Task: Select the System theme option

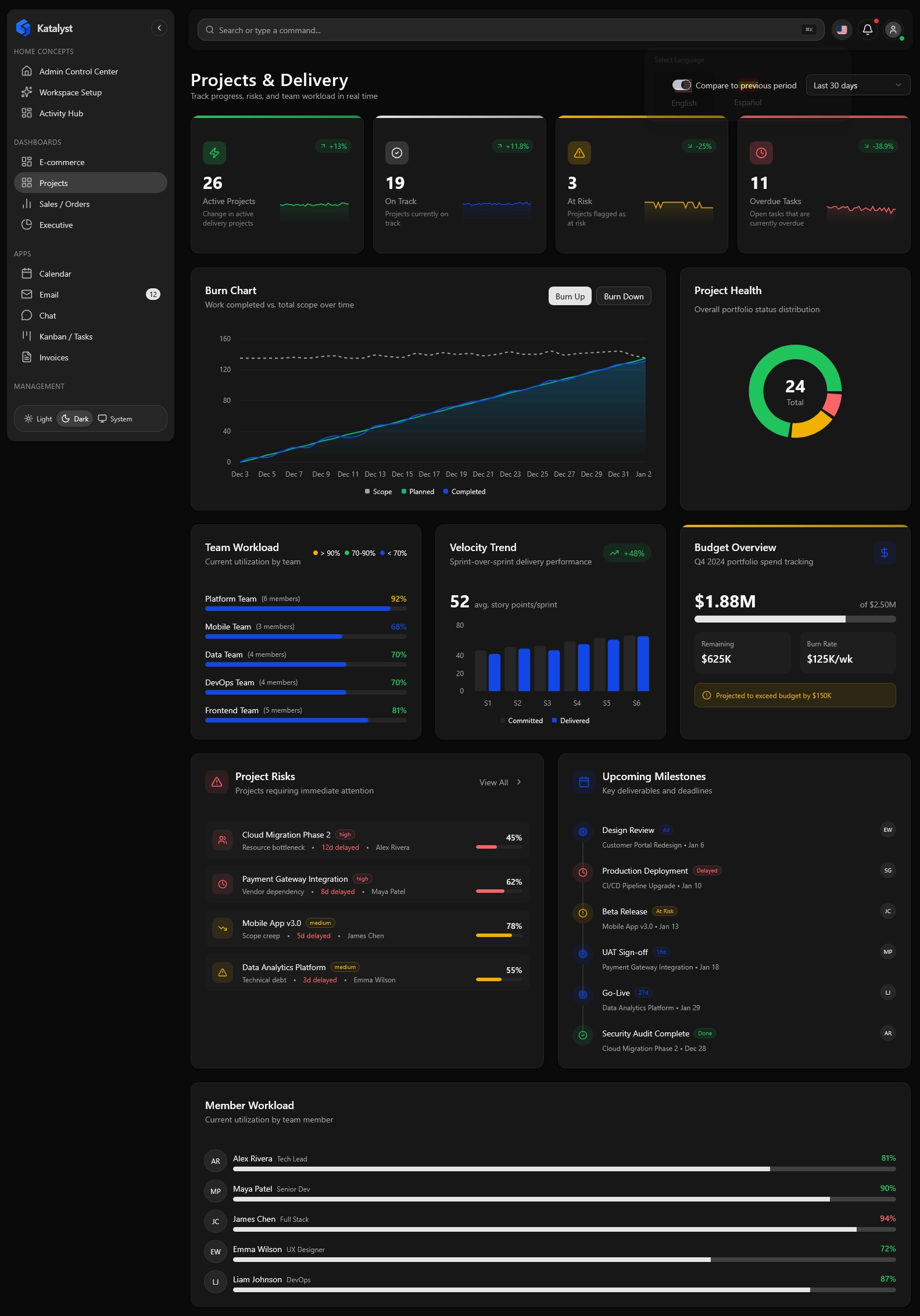Action: 115,419
